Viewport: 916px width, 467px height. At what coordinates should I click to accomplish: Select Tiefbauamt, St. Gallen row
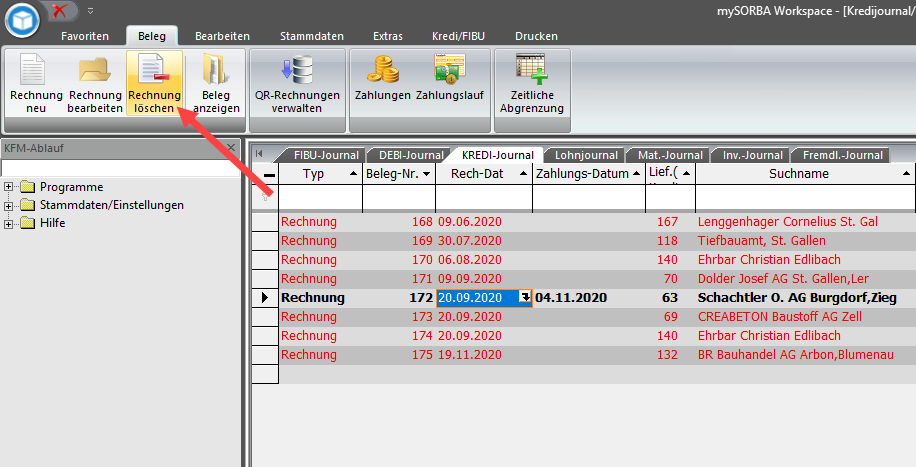(x=597, y=241)
